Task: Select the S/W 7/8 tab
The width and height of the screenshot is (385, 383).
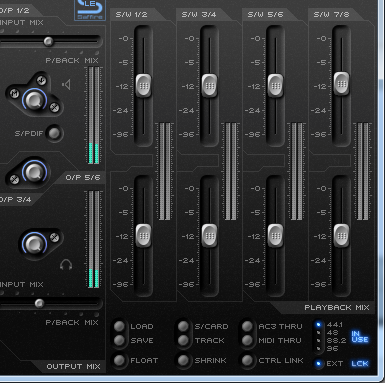Action: (331, 15)
